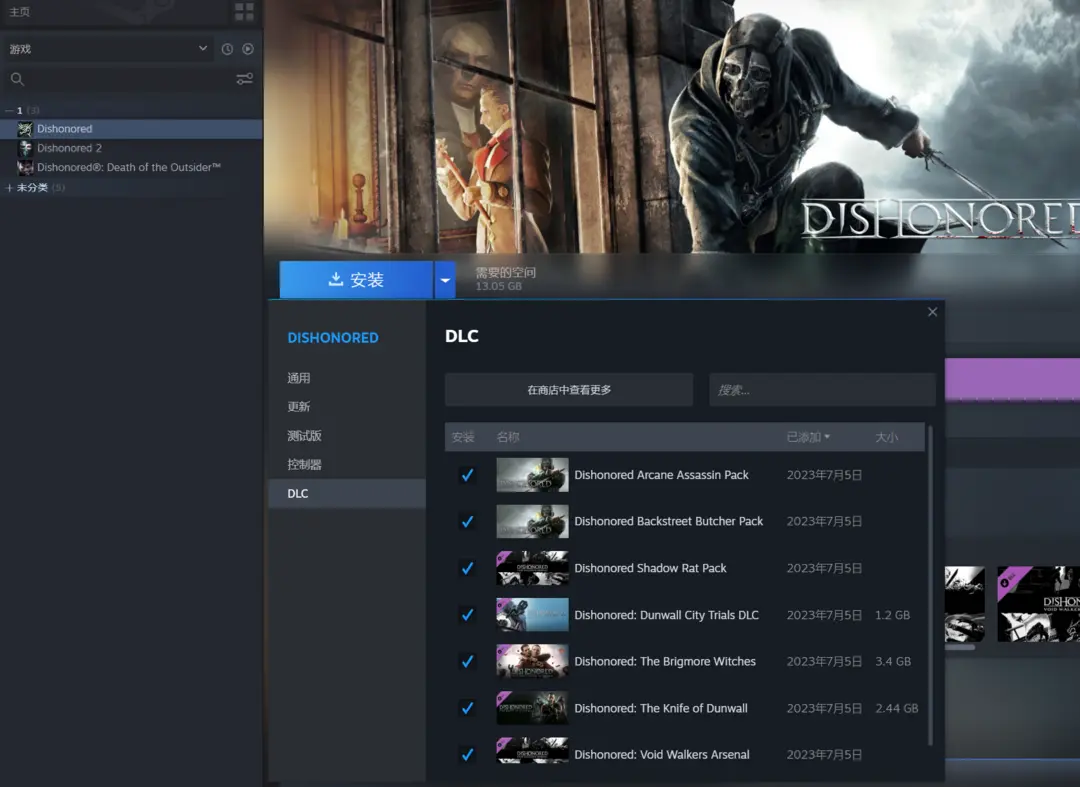Click the Void Walkers Arsenal row thumbnail

(x=532, y=751)
